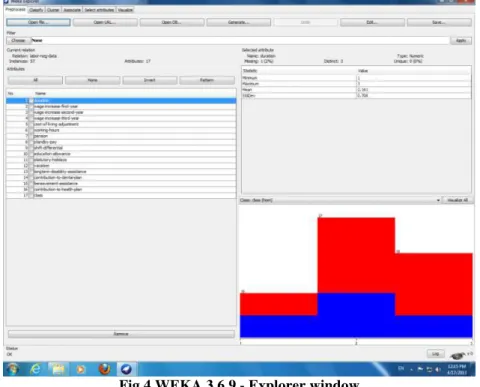
Task: Check the wage-increase-first-year attribute box
Action: (x=31, y=106)
